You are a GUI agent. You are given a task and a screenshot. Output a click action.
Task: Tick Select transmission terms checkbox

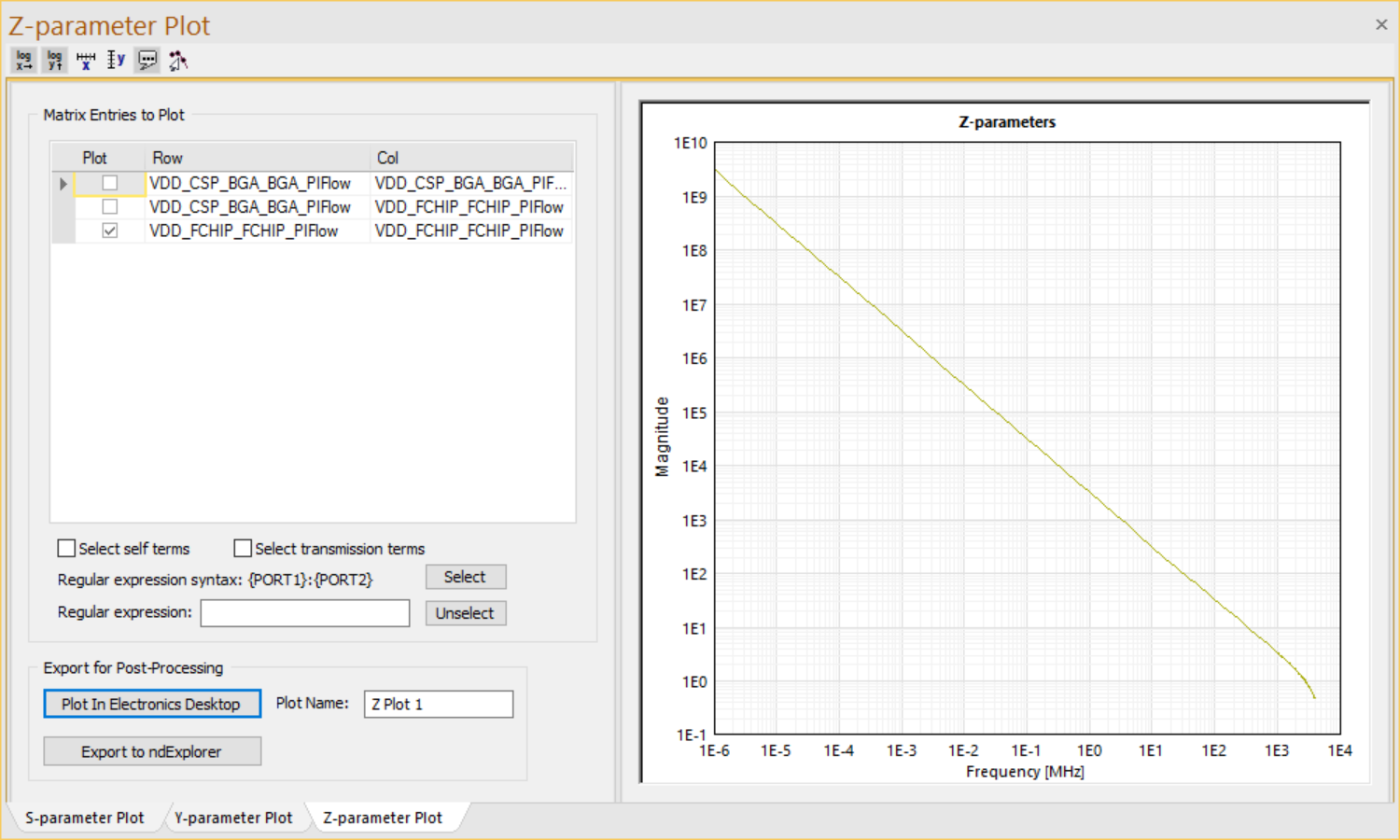[x=243, y=549]
